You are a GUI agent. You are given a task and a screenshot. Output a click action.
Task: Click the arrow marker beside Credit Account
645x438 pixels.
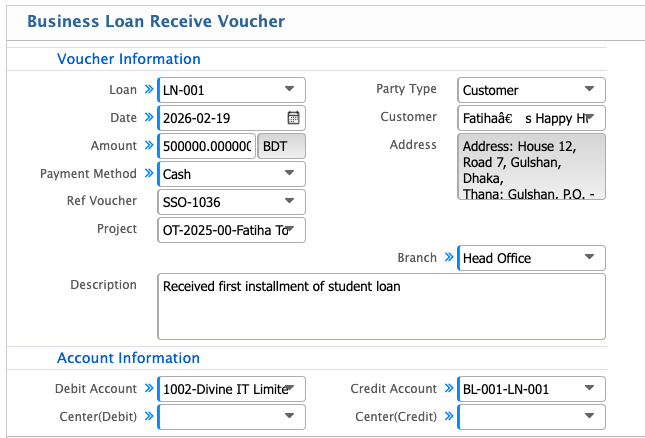(x=450, y=388)
